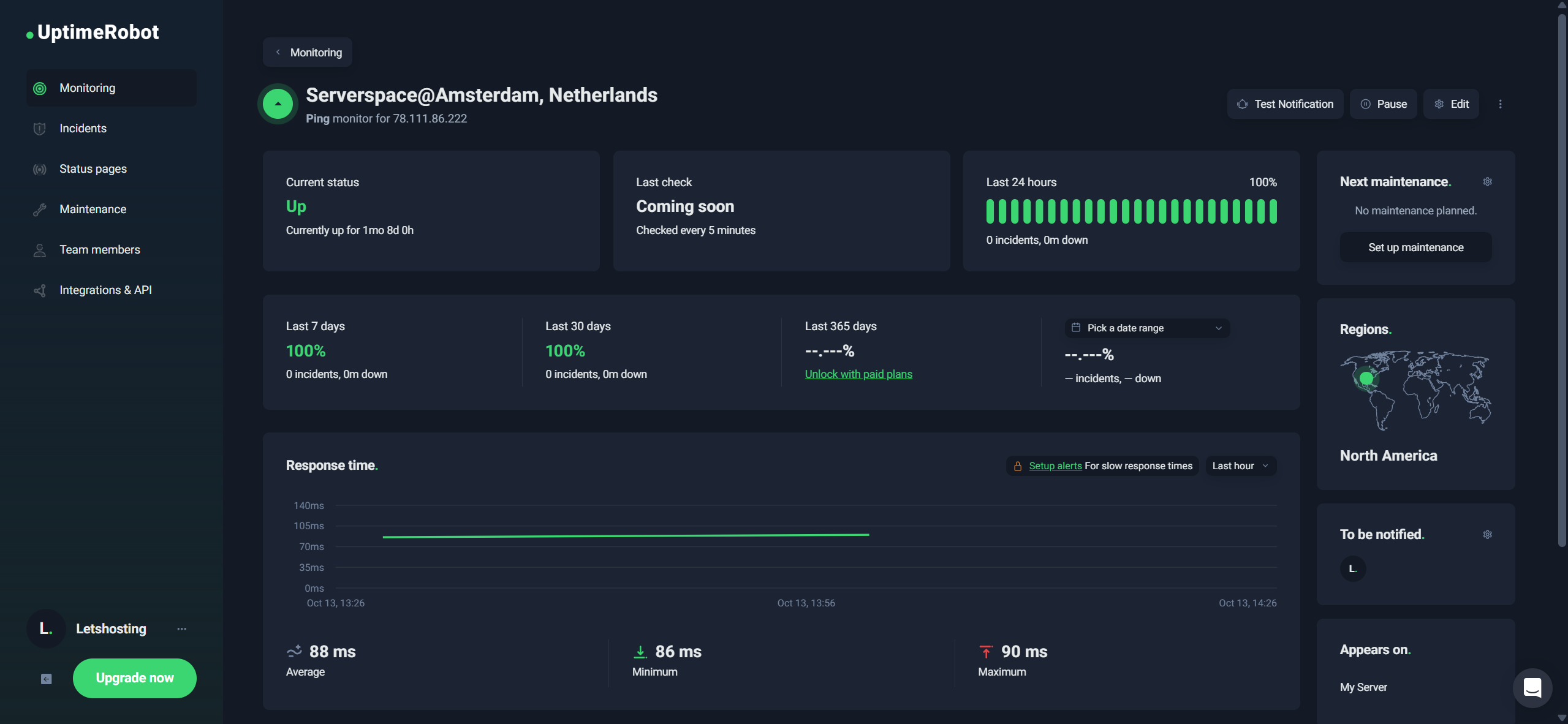
Task: Click the Maximum response up-arrow icon
Action: coord(986,652)
